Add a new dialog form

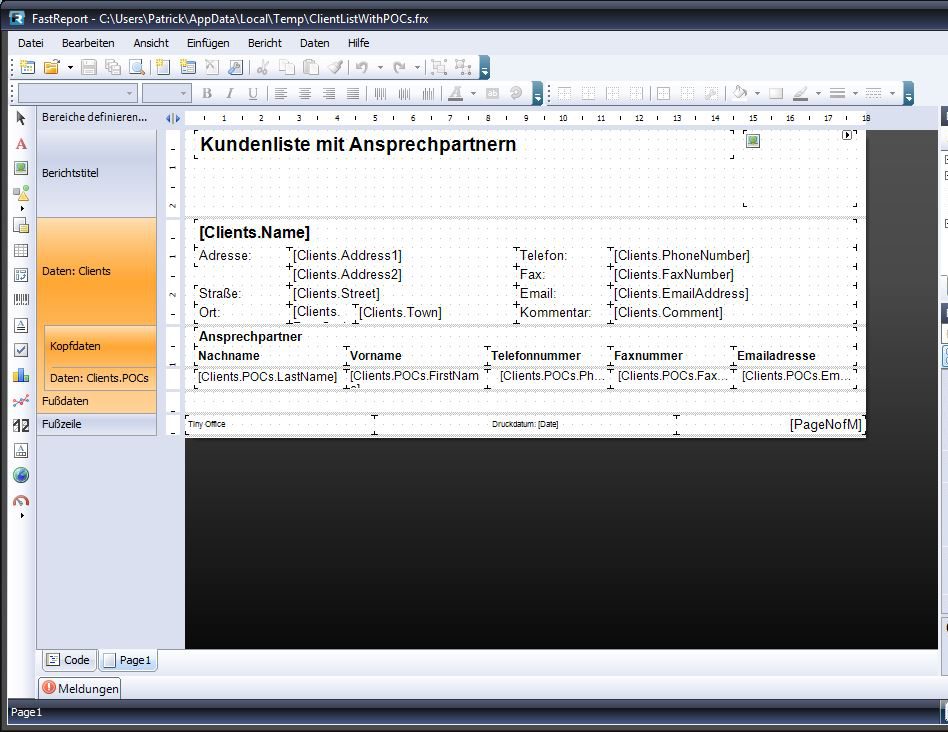click(x=187, y=67)
